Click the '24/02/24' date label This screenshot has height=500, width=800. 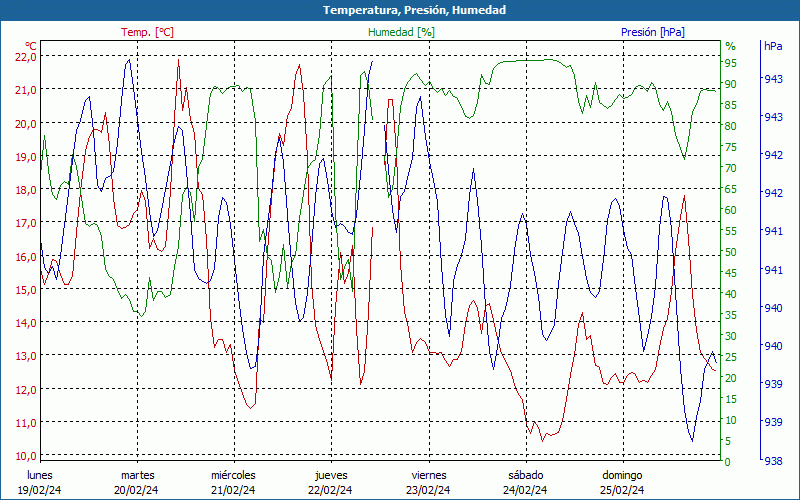coord(525,491)
